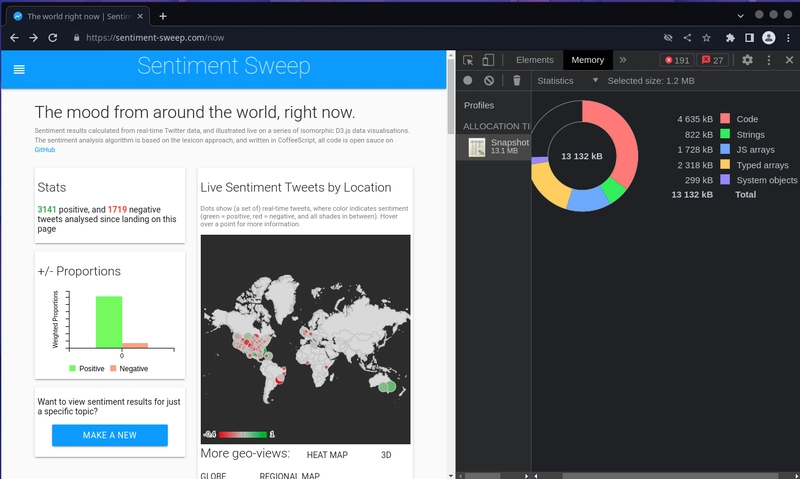Click the site lock security icon
The width and height of the screenshot is (800, 479).
pyautogui.click(x=77, y=38)
